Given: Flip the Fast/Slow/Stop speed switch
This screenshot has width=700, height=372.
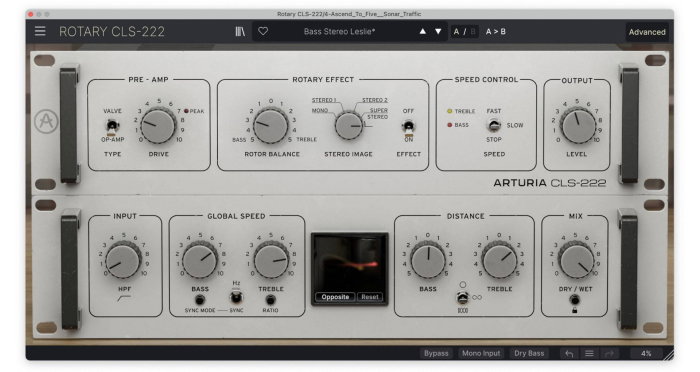Looking at the screenshot, I should point(494,125).
